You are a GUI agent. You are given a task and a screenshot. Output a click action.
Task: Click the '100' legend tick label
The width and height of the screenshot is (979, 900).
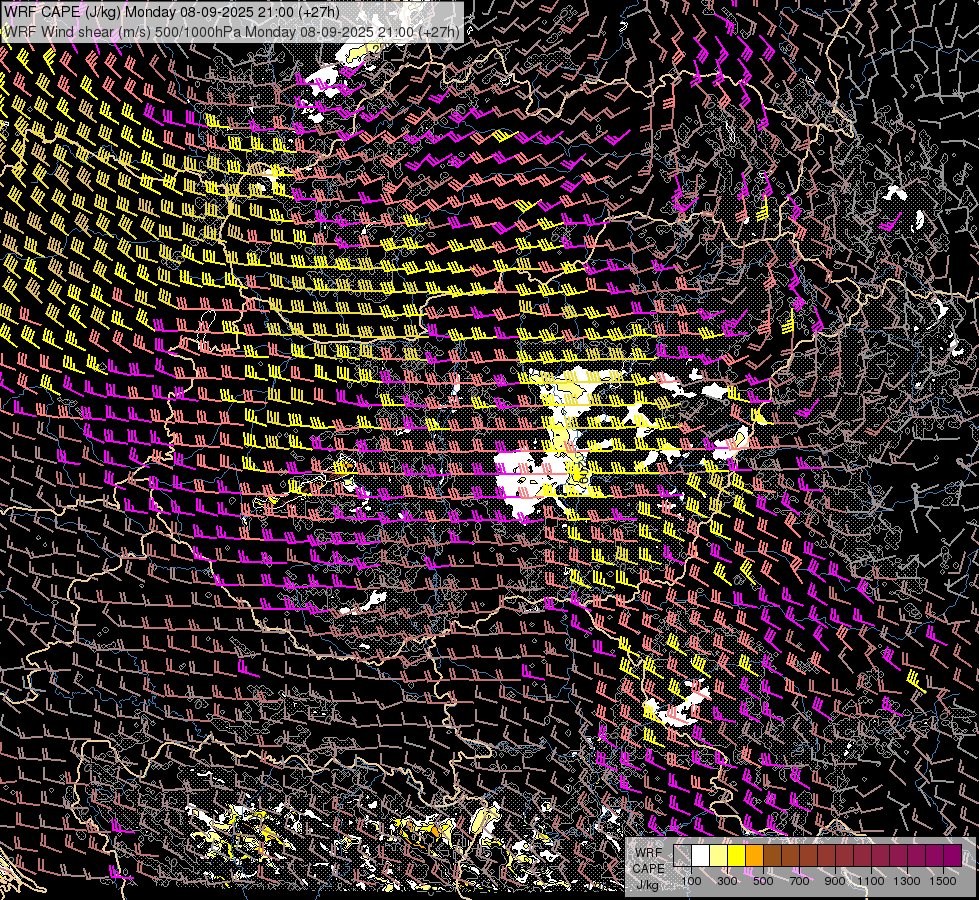pos(691,881)
